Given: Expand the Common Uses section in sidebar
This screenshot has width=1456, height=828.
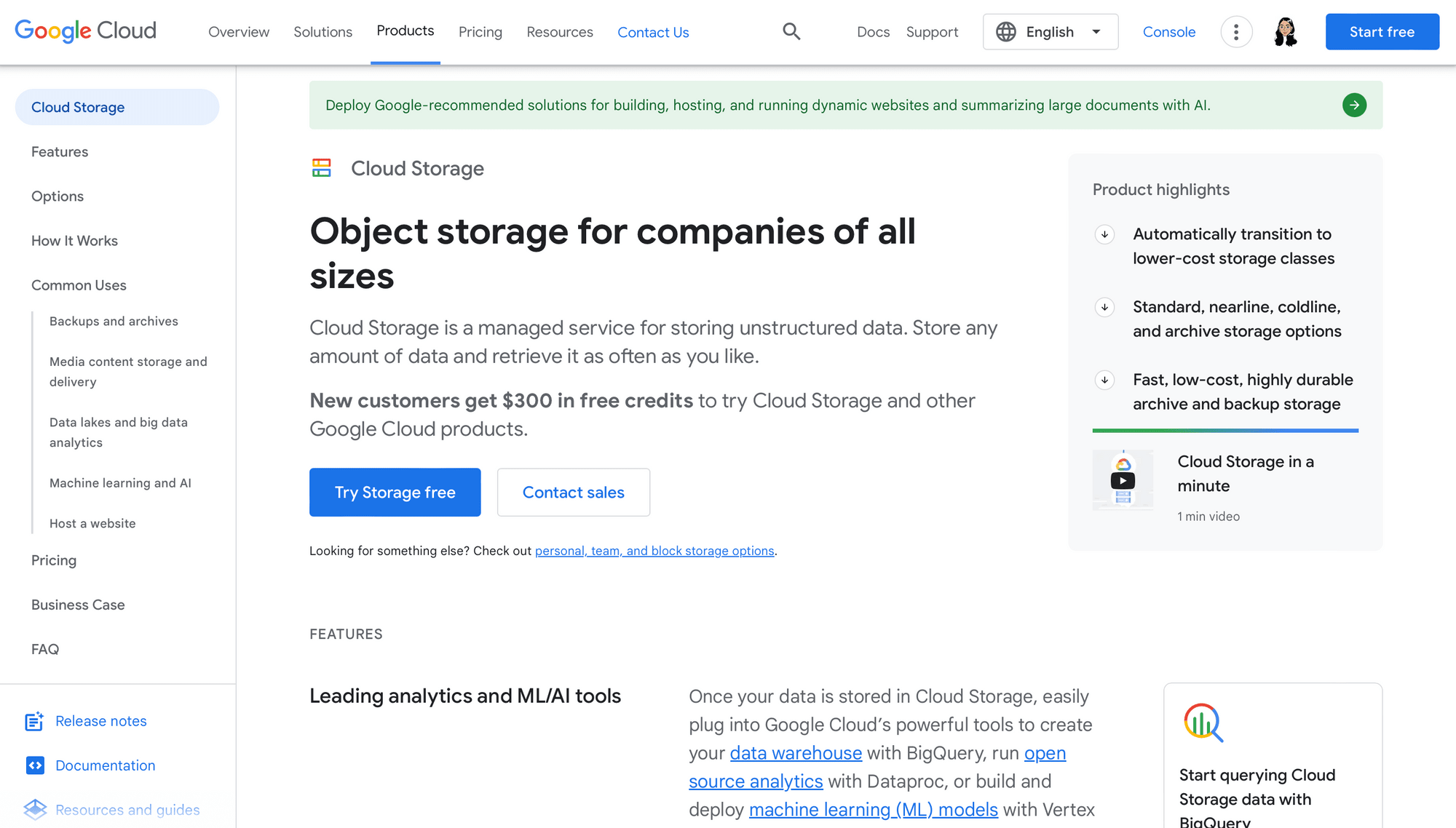Looking at the screenshot, I should (x=79, y=284).
